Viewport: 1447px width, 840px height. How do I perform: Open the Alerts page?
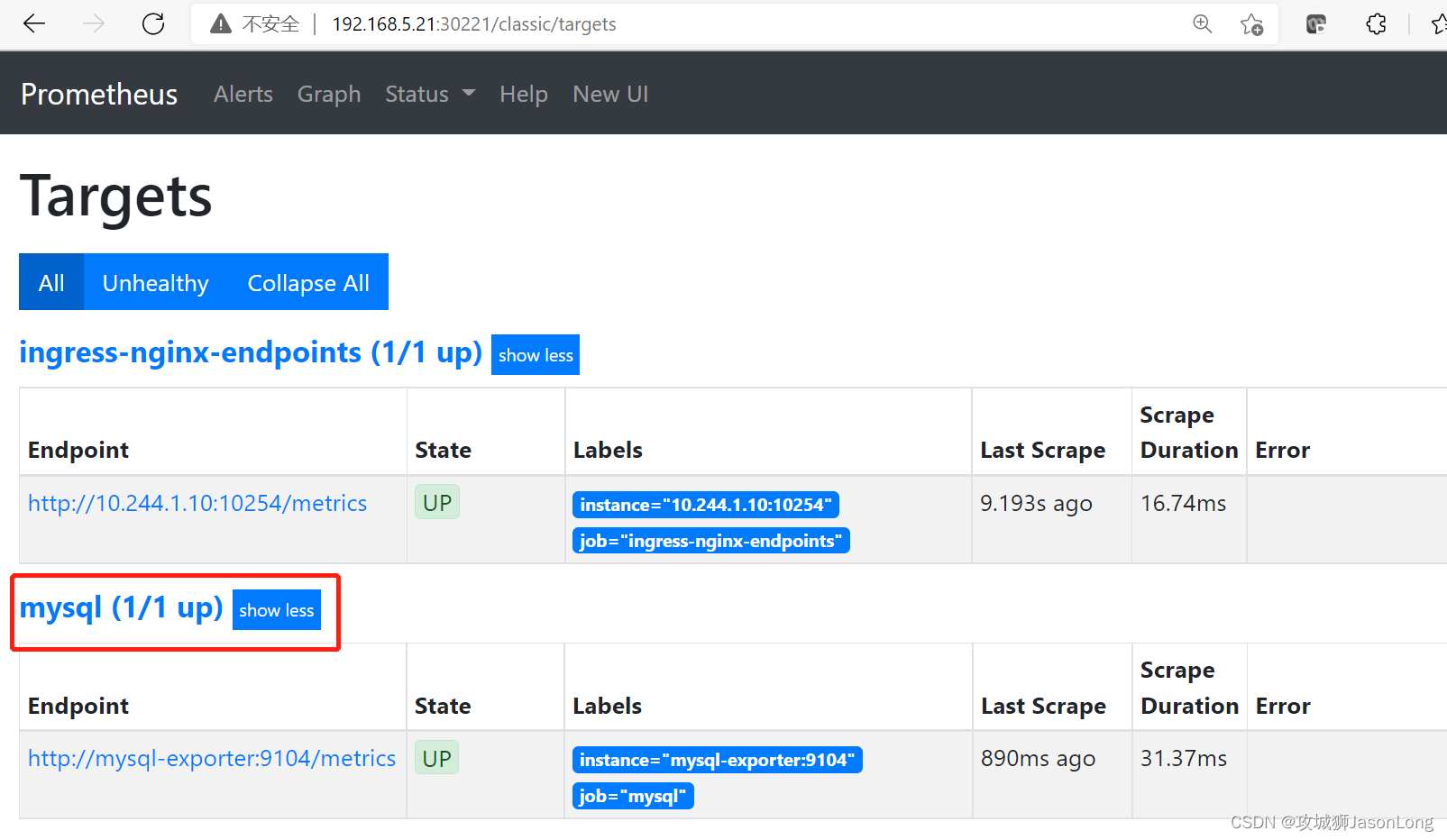(243, 94)
